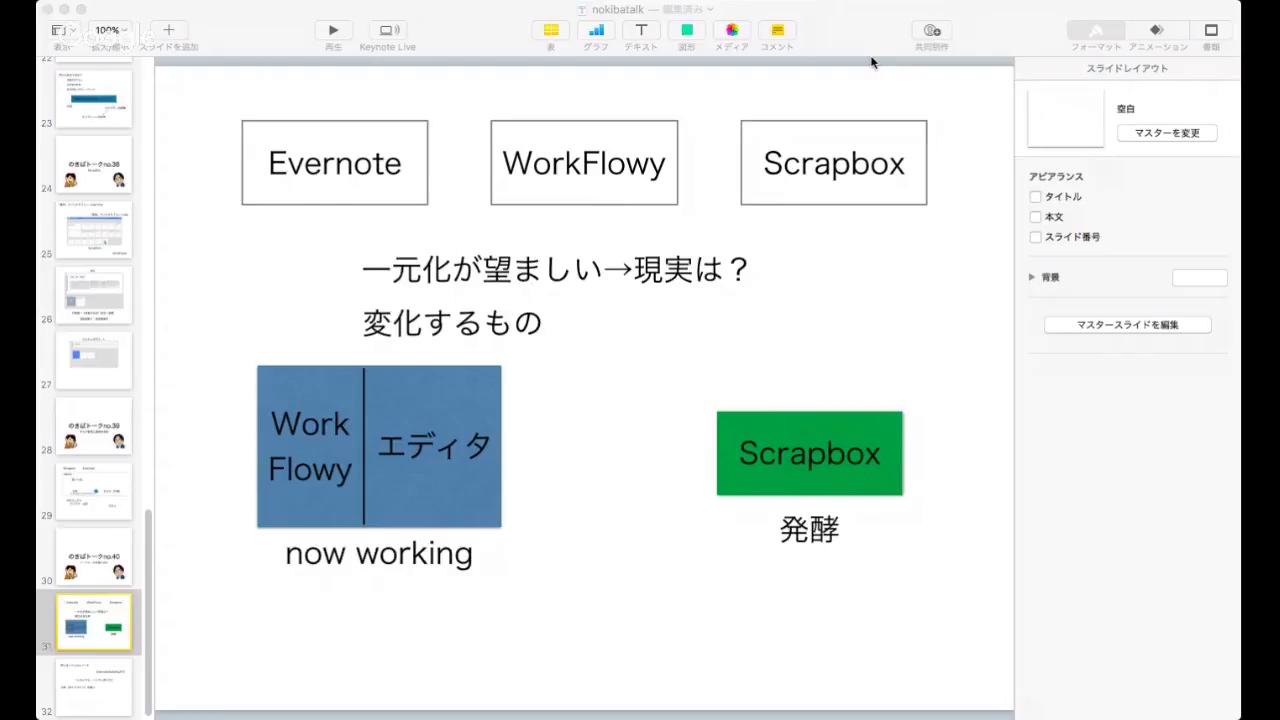Select slide 26 thumbnail in navigator
Image resolution: width=1280 pixels, height=720 pixels.
pyautogui.click(x=94, y=296)
